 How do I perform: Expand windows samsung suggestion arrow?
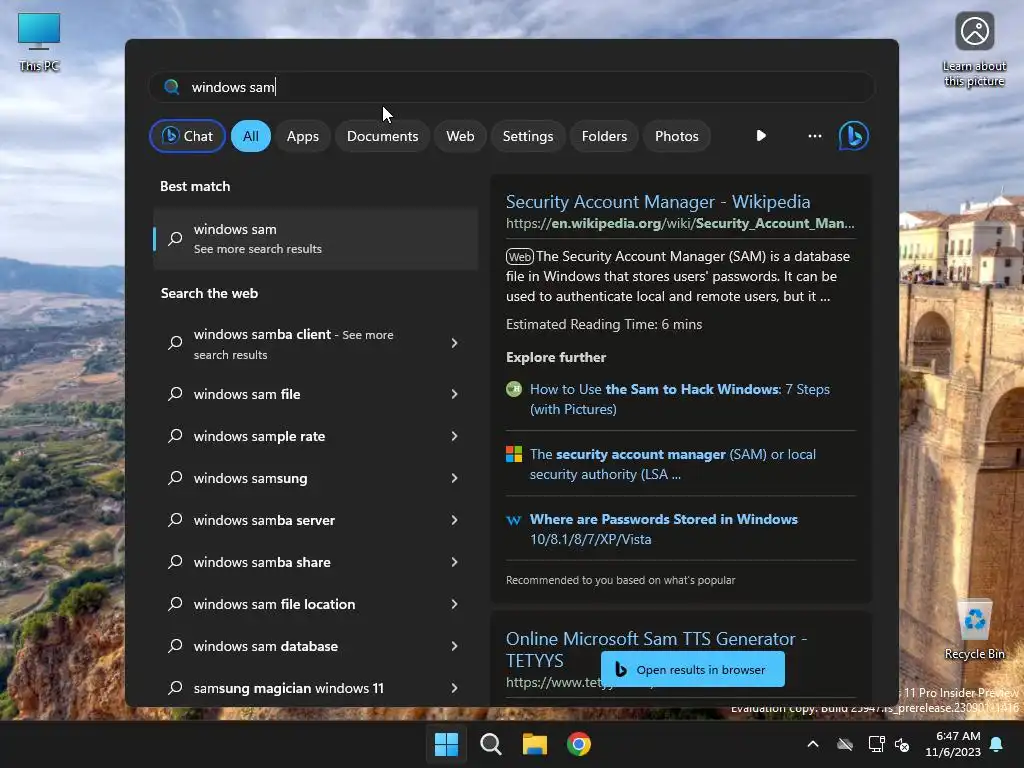tap(455, 478)
